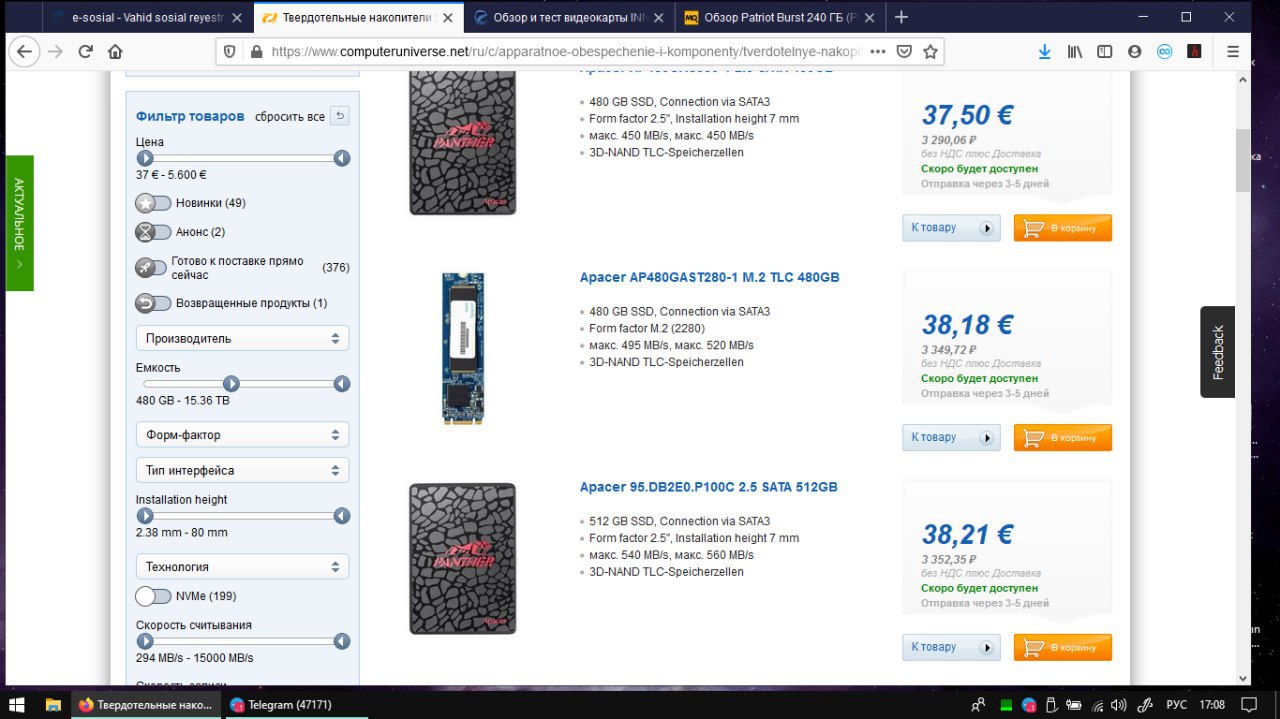Switch to Обзор и тест видеокарты tab
1280x719 pixels.
coord(568,17)
